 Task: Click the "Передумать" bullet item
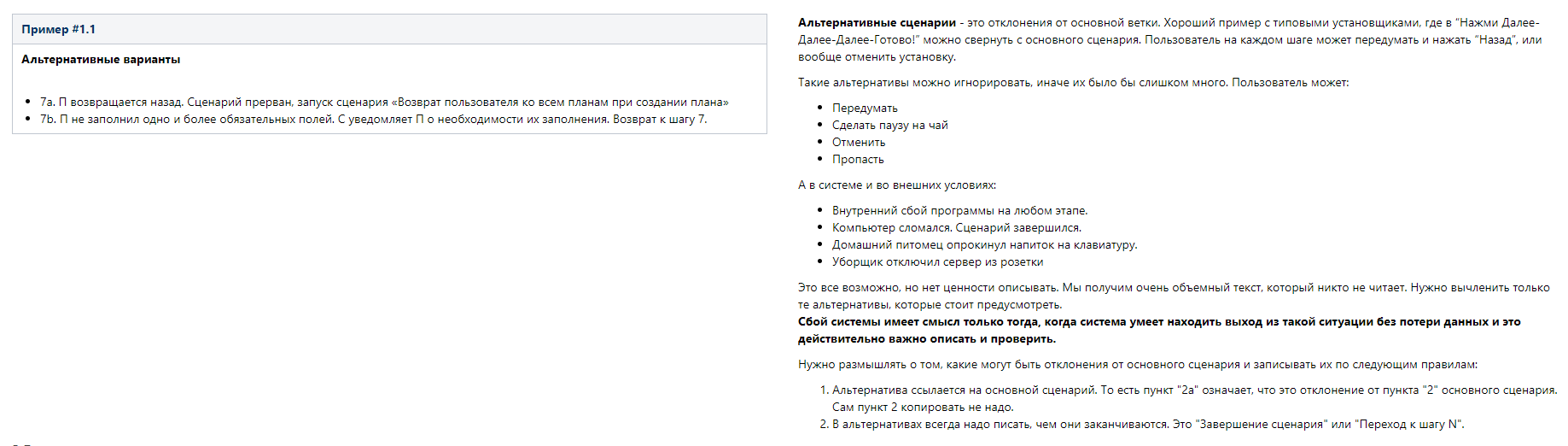pyautogui.click(x=865, y=109)
